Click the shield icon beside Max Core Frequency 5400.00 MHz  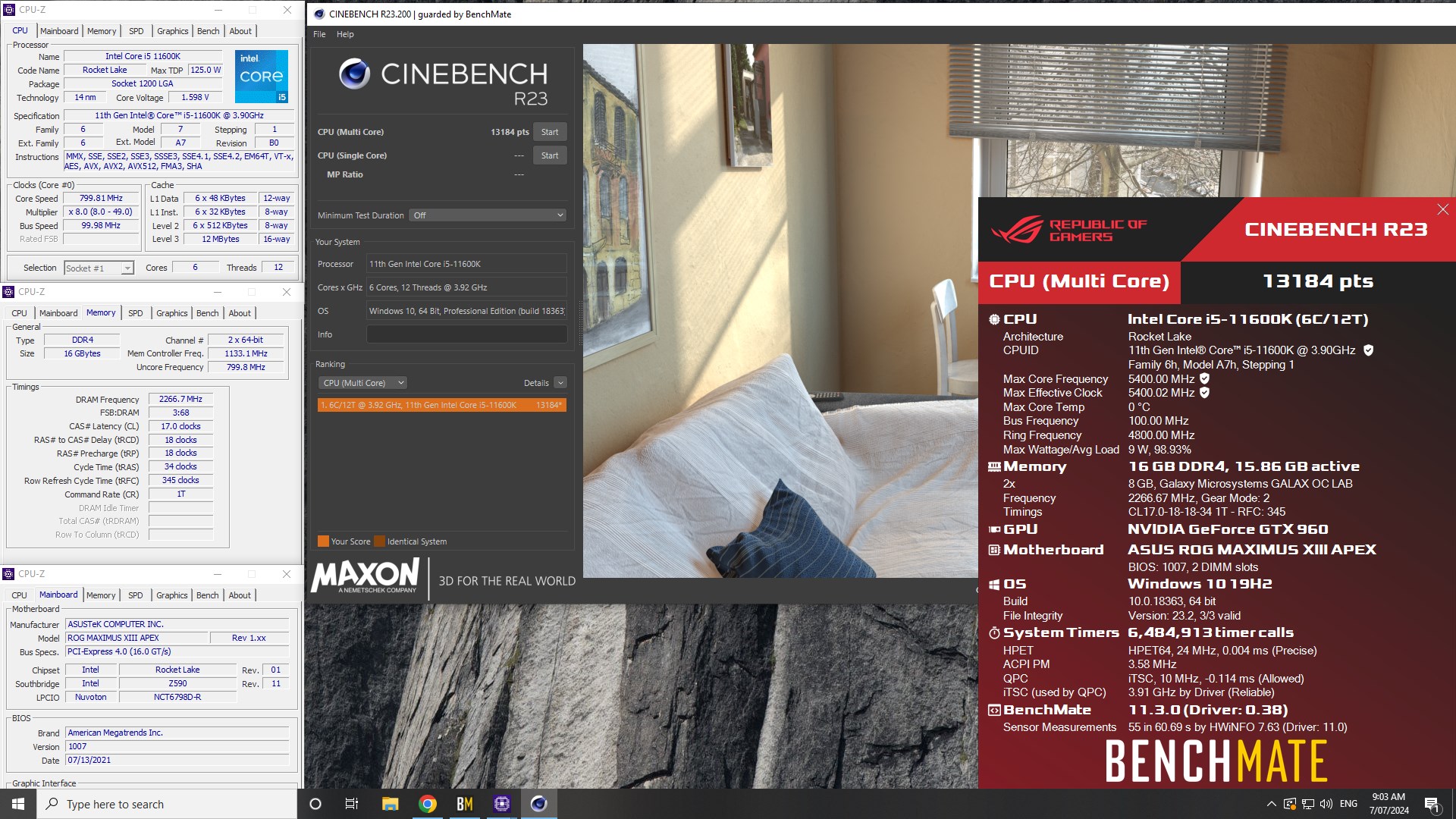coord(1204,378)
